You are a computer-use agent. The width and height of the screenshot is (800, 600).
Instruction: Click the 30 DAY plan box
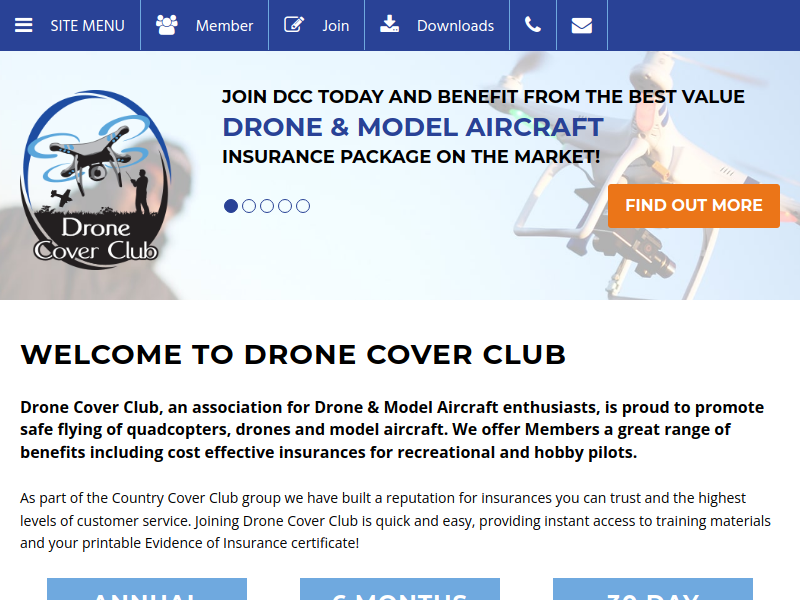pos(653,589)
